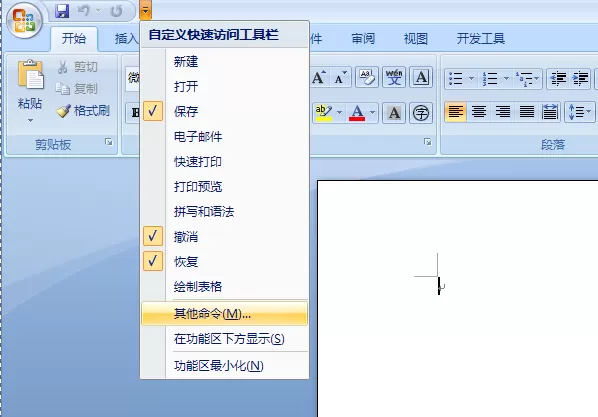Choose 功能区最小化(N)

click(224, 366)
